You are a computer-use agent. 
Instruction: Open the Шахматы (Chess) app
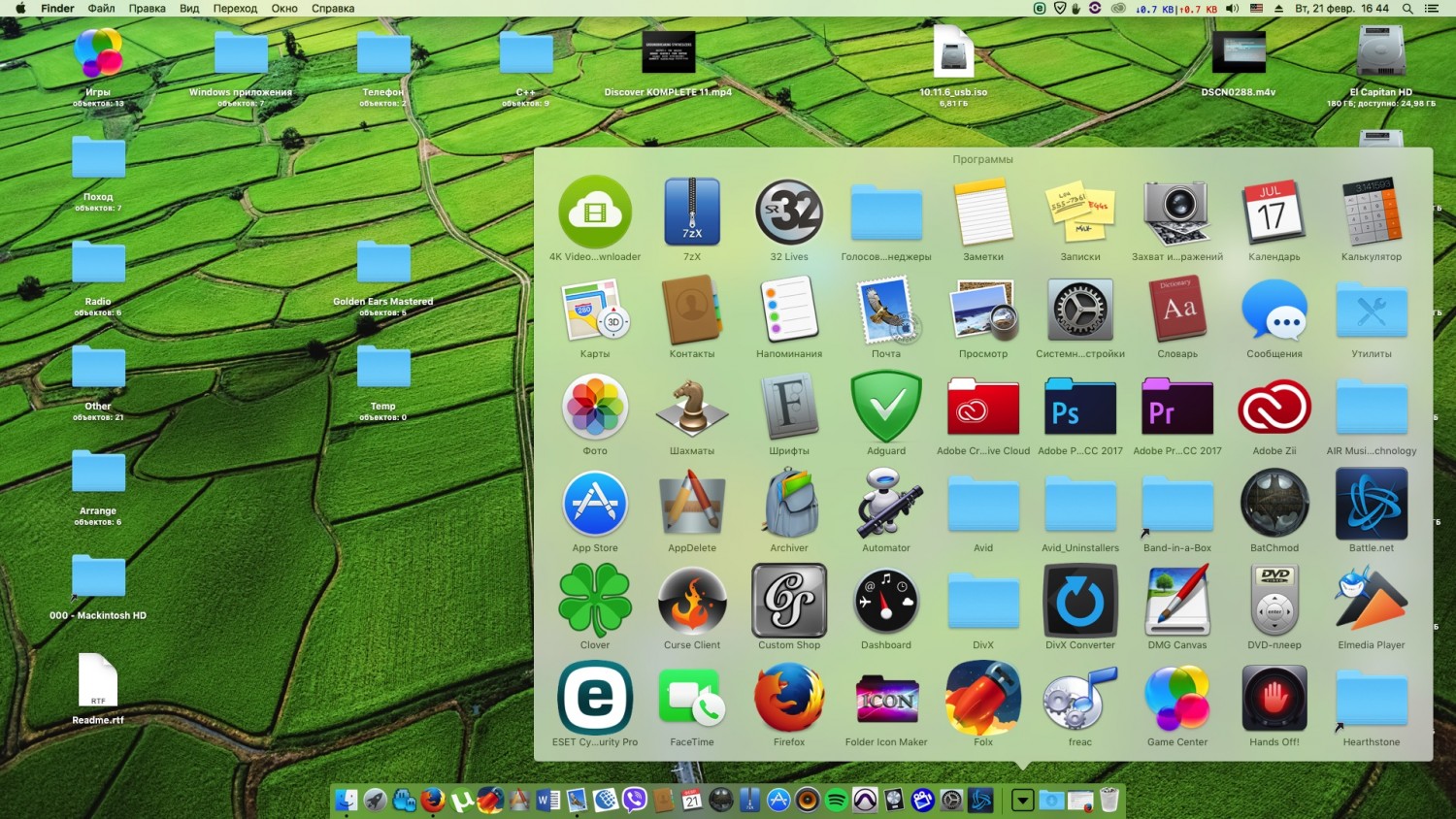pyautogui.click(x=692, y=407)
